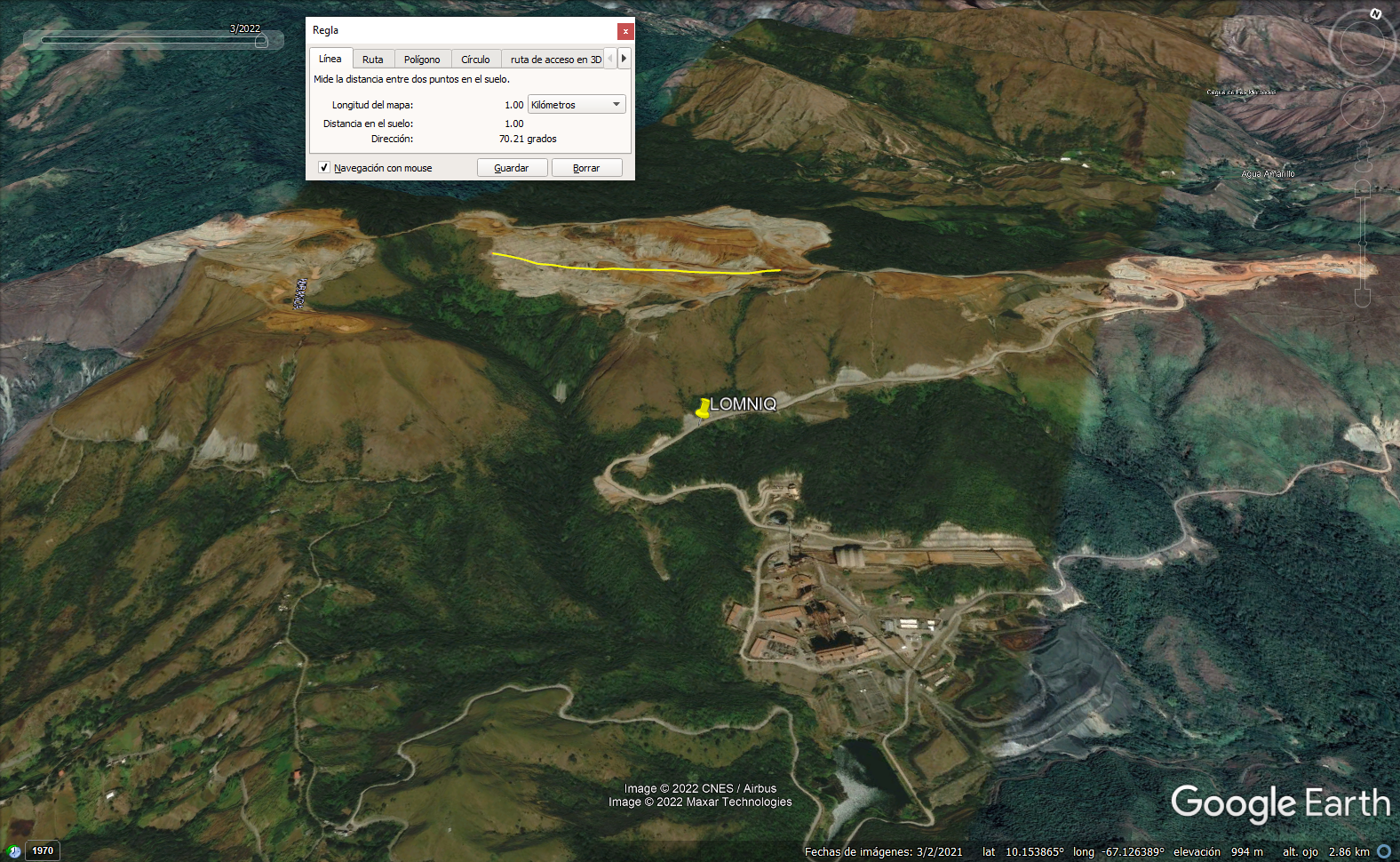Open the Círculo tab
The width and height of the screenshot is (1400, 862).
point(475,60)
